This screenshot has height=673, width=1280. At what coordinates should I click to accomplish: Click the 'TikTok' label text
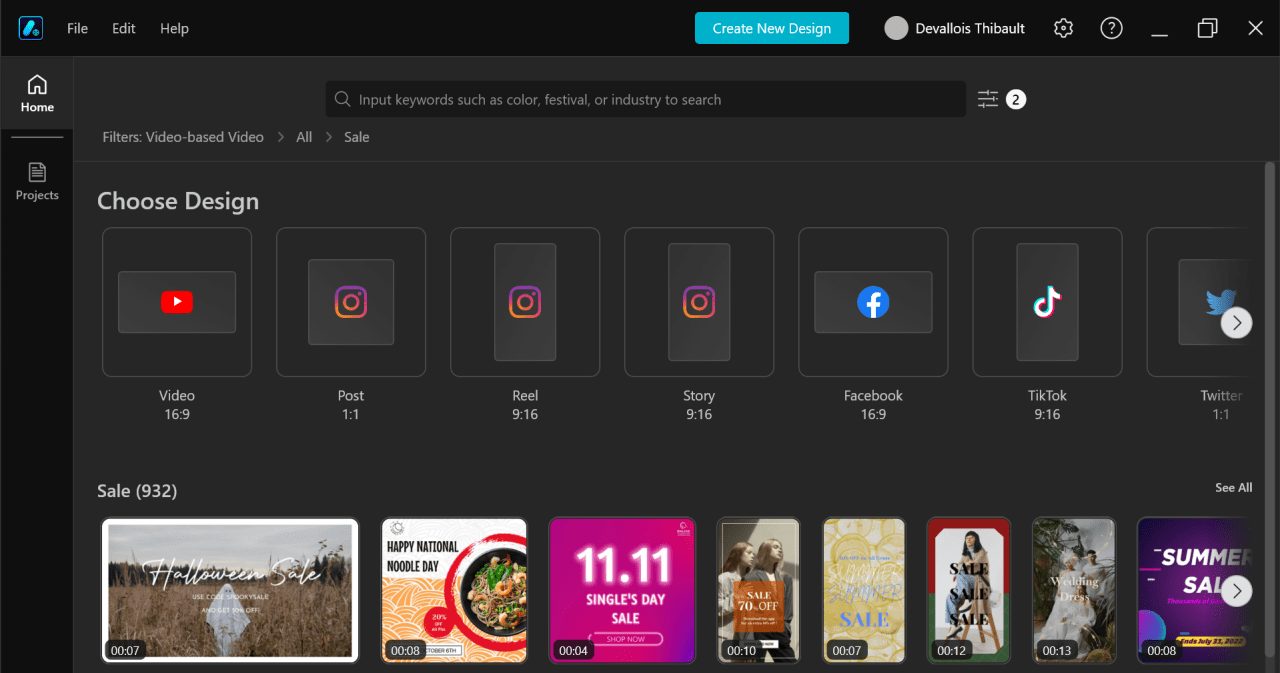tap(1047, 395)
